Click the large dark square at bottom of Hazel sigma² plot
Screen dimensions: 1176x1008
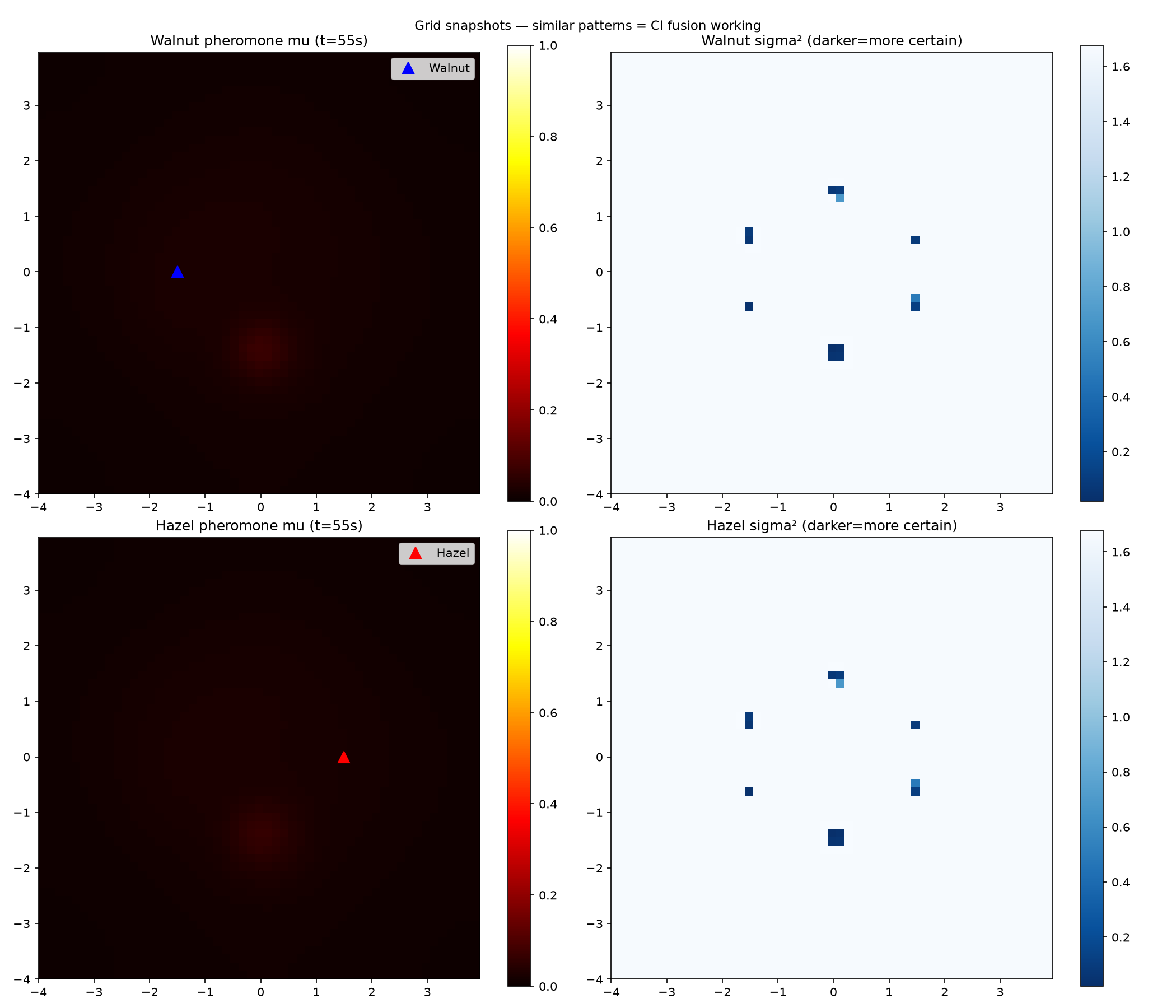tap(836, 837)
